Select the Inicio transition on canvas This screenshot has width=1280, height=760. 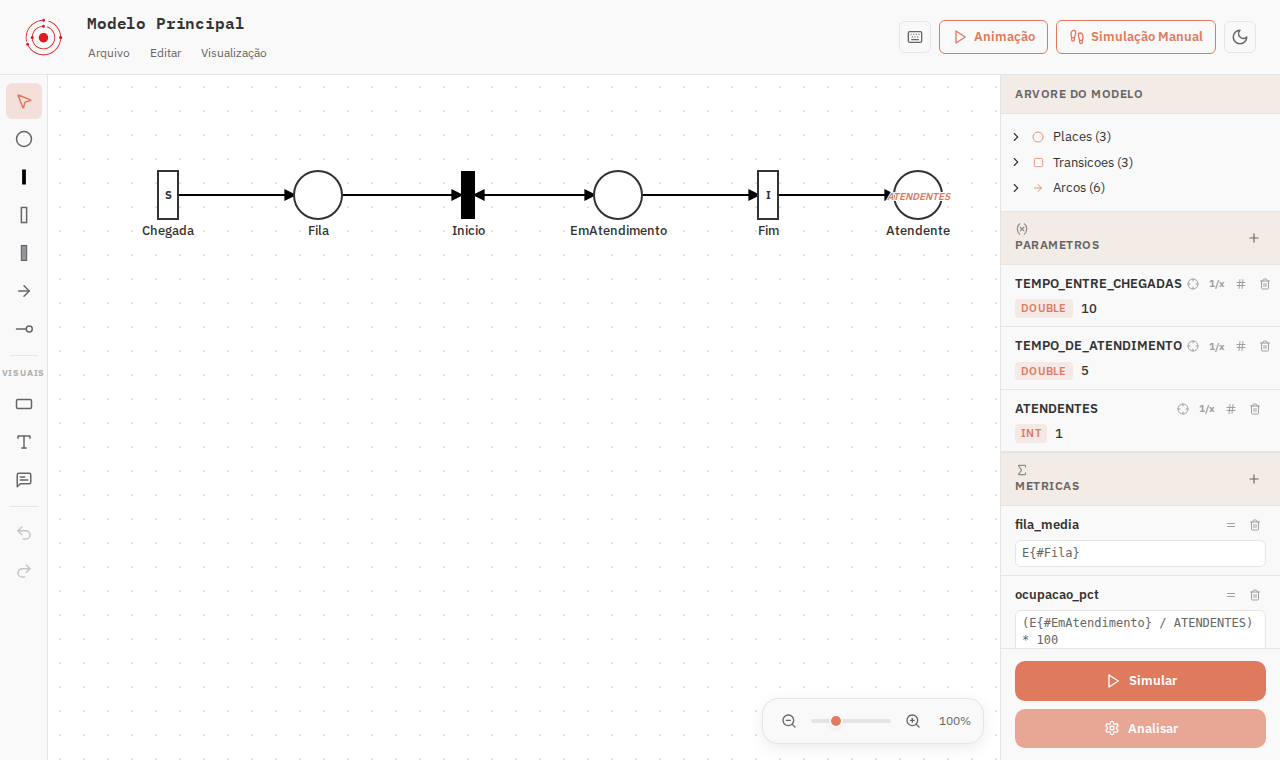tap(468, 195)
